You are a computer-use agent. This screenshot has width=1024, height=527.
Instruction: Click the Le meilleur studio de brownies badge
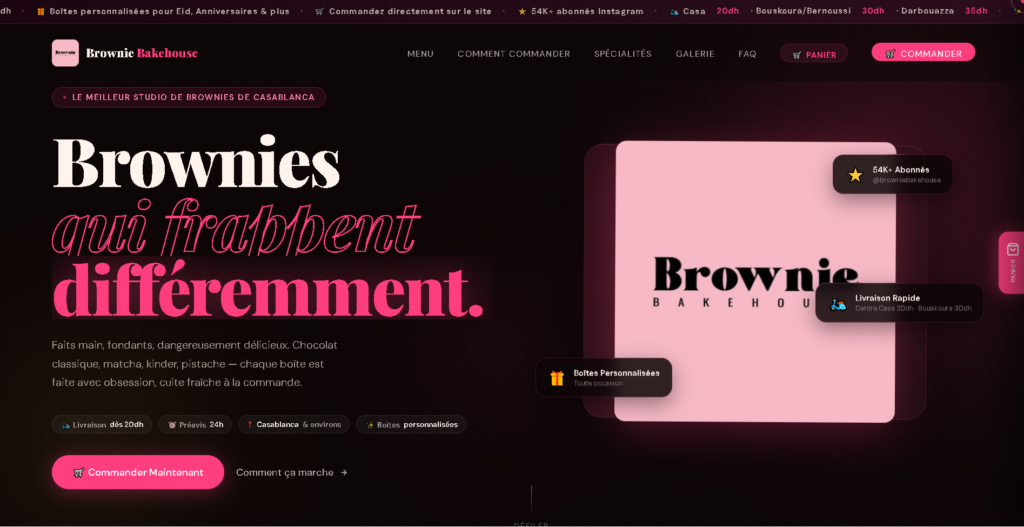pyautogui.click(x=189, y=97)
